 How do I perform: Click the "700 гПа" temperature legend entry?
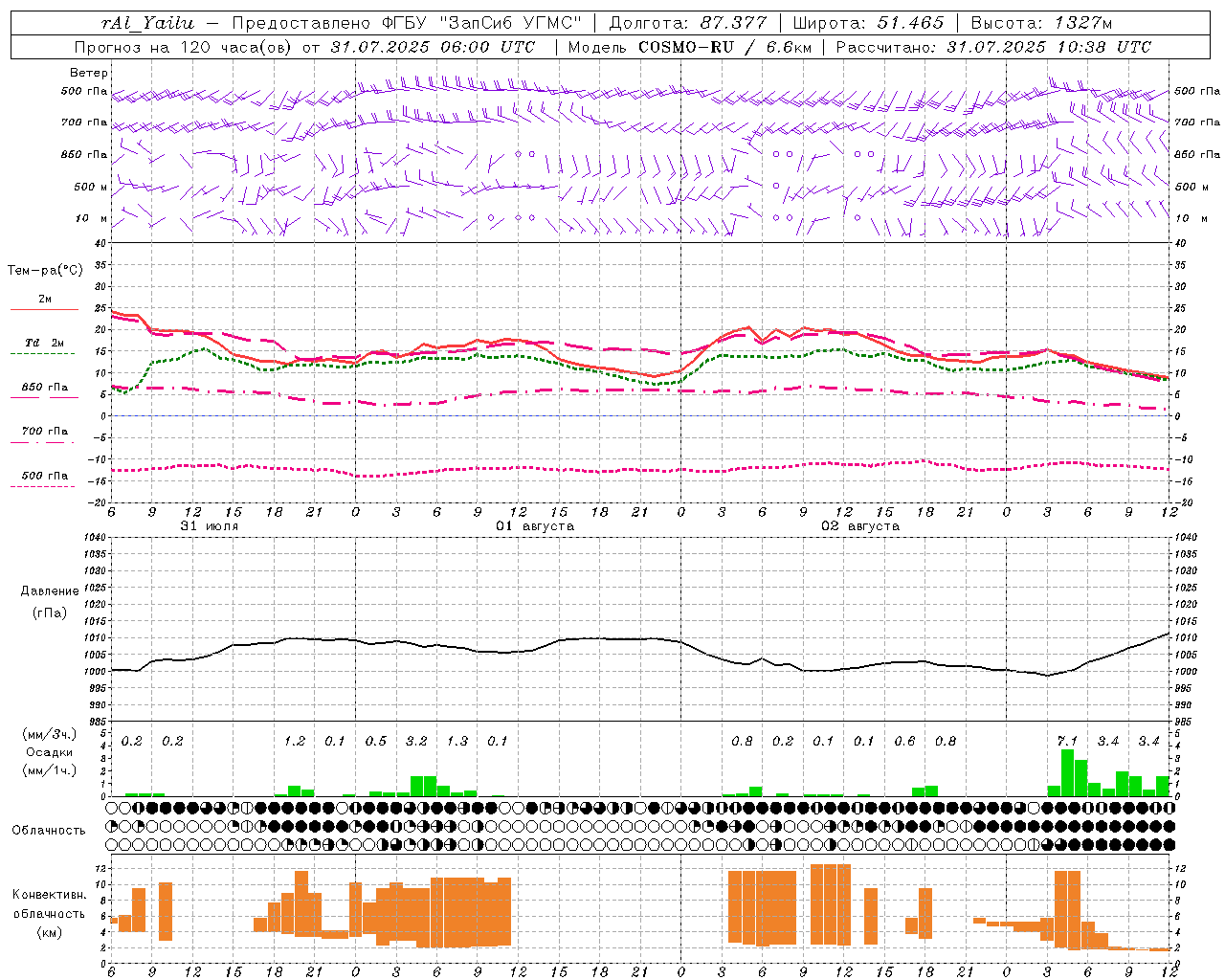click(45, 431)
